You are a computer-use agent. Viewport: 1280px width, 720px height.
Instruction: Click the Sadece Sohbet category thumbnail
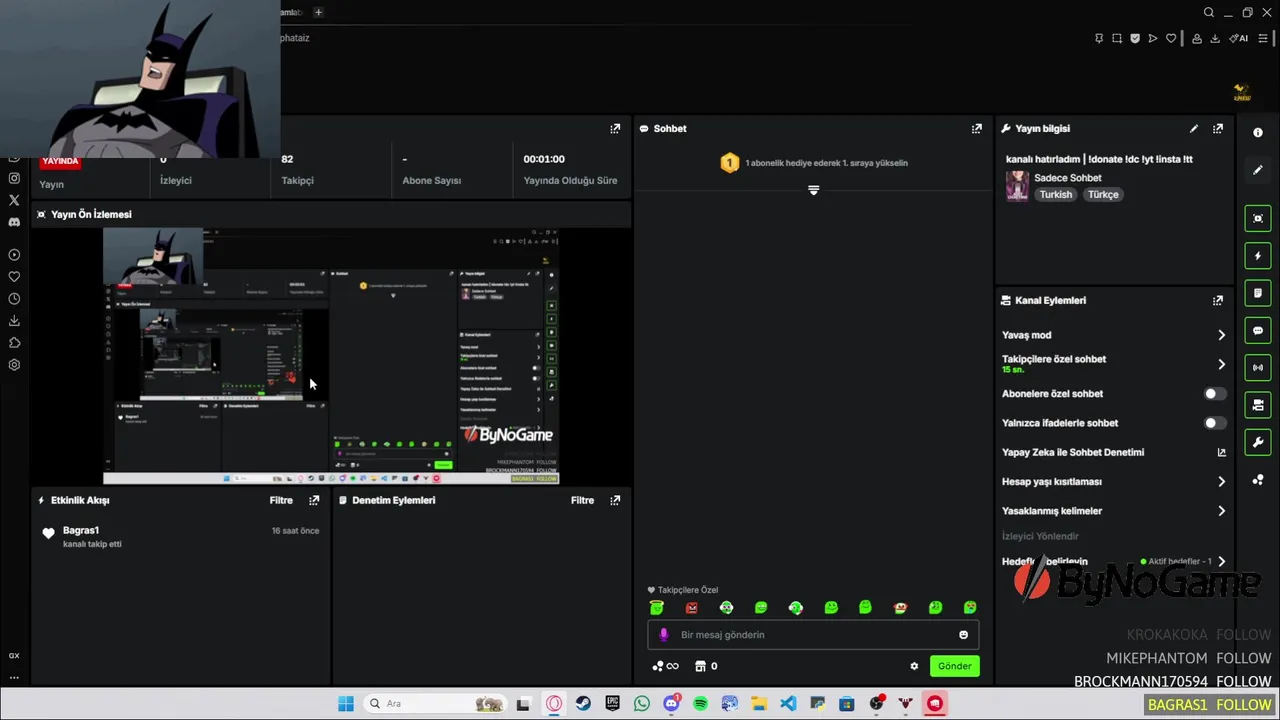[1017, 186]
